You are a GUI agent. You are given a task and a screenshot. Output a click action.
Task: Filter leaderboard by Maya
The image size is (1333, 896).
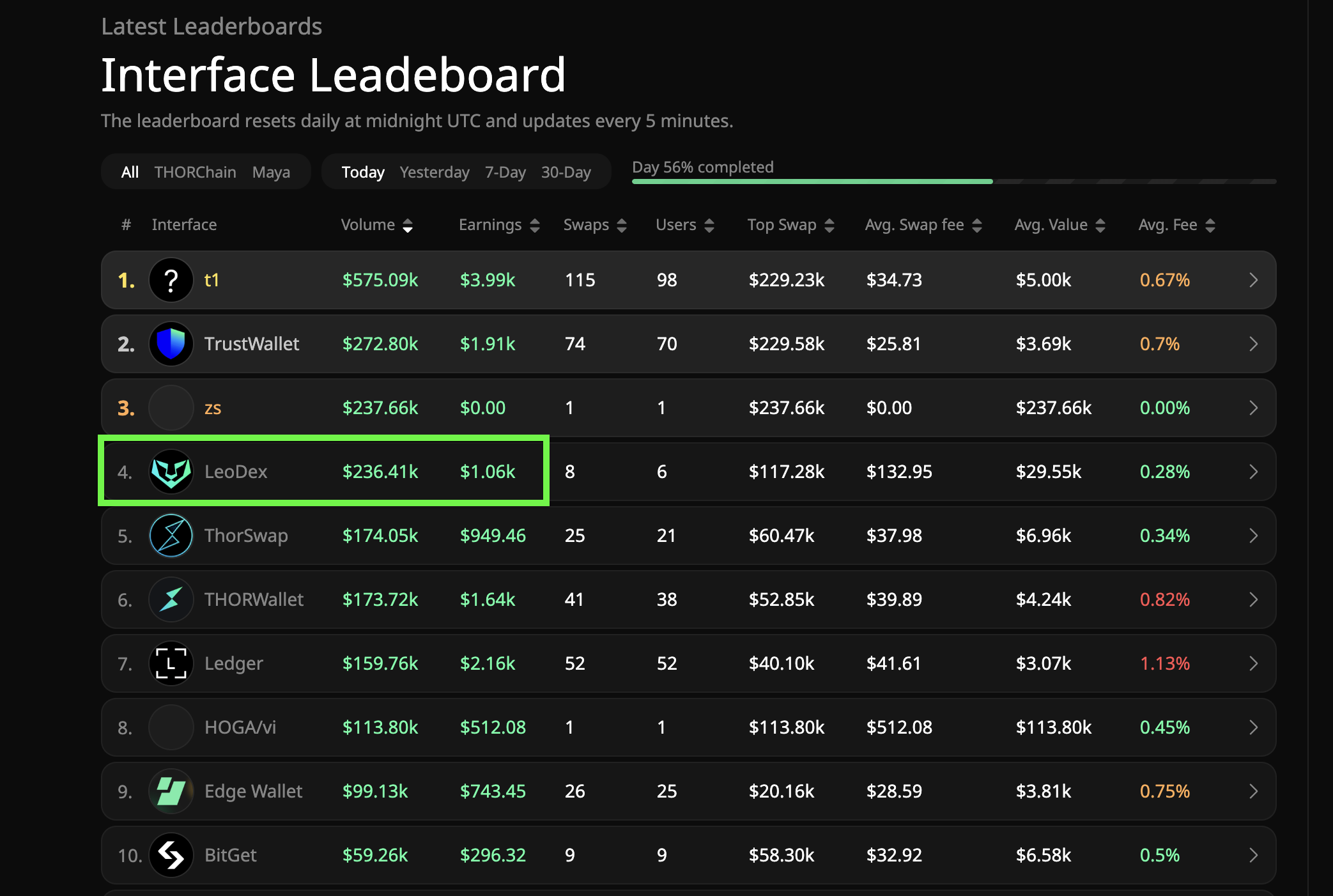tap(271, 172)
